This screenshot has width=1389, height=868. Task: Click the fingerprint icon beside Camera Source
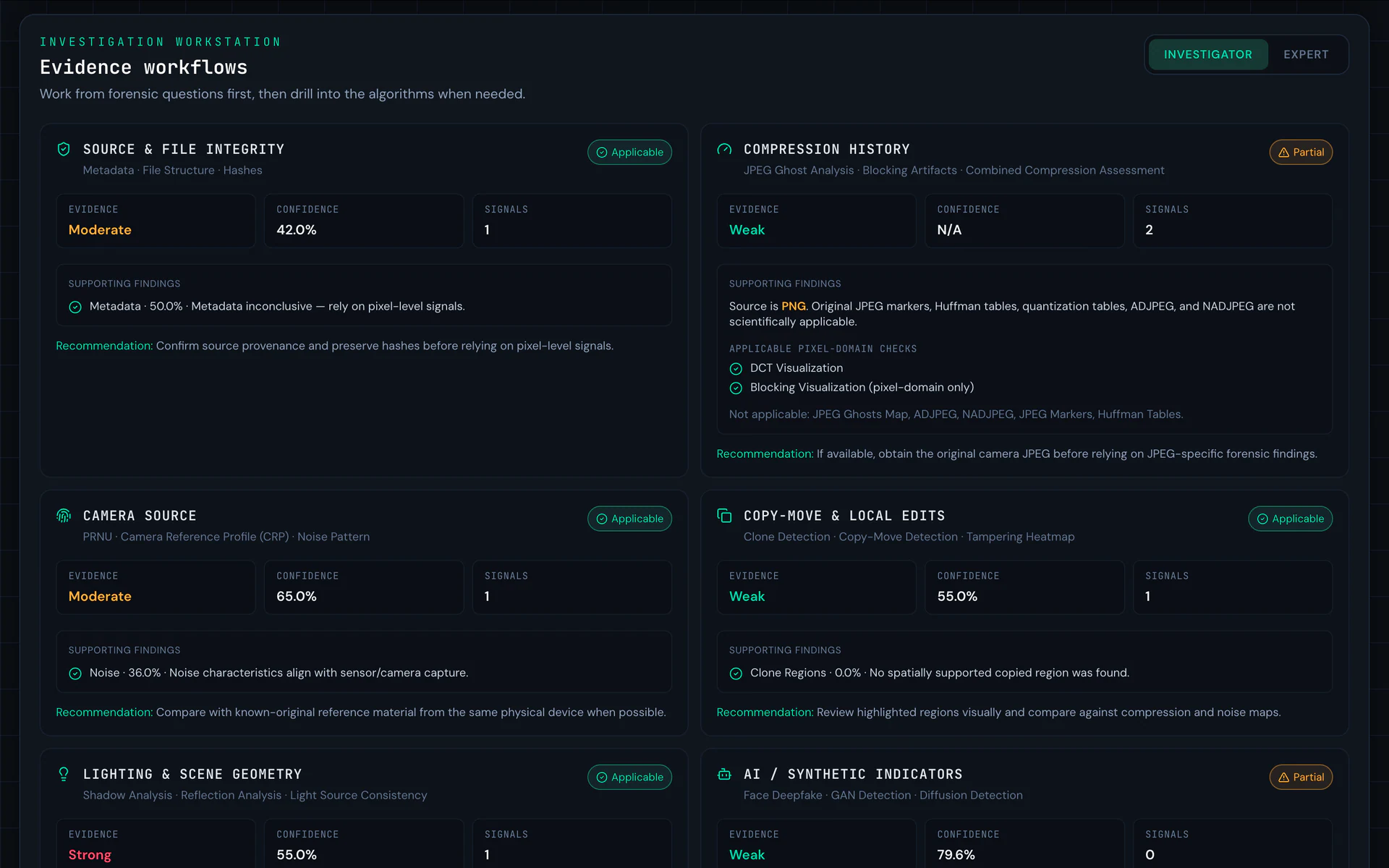point(64,516)
